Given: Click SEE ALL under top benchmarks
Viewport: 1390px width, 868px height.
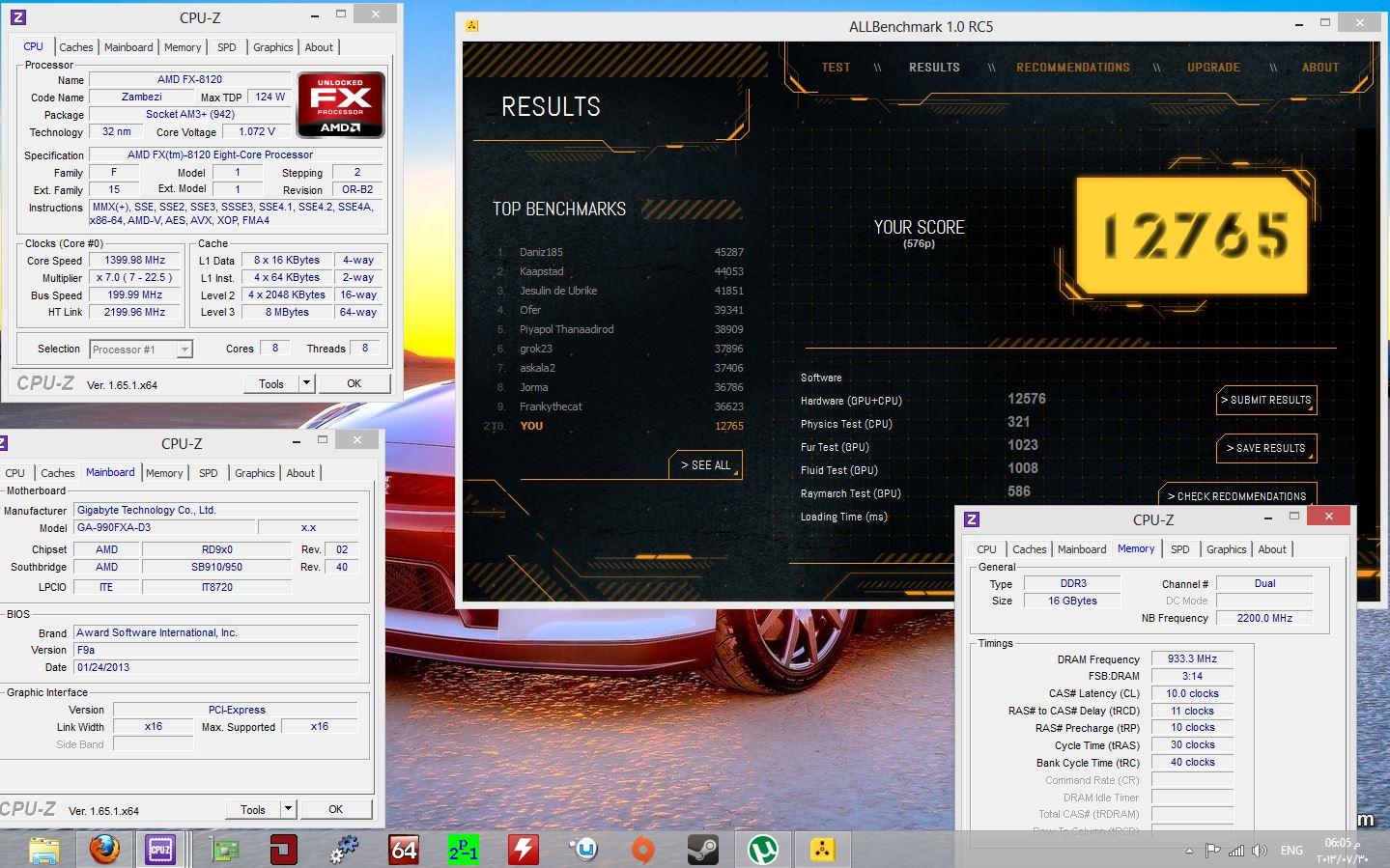Looking at the screenshot, I should (x=706, y=464).
